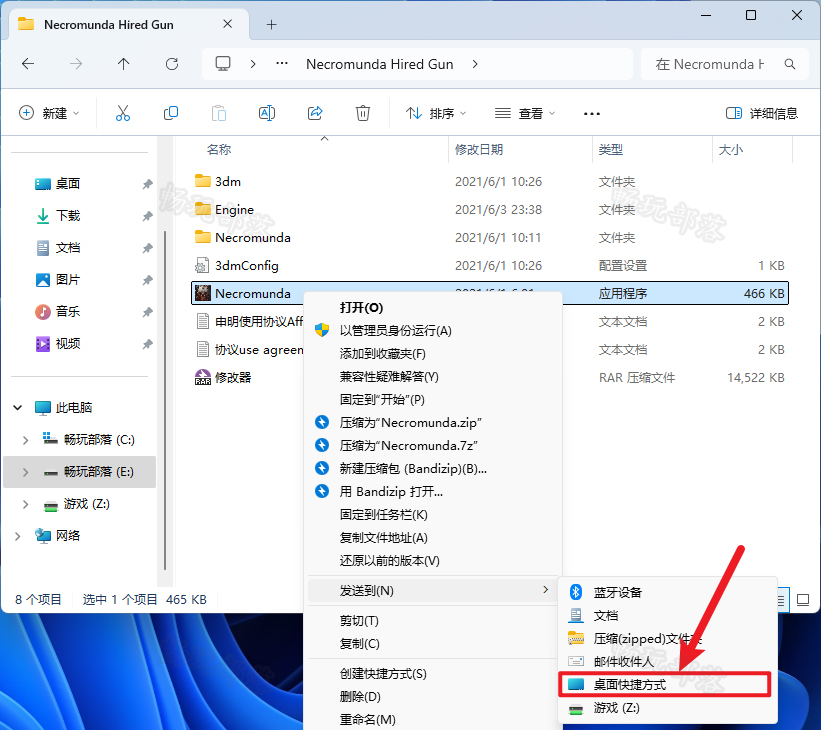The height and width of the screenshot is (730, 821).
Task: Open the 排序 sort dropdown
Action: click(436, 113)
